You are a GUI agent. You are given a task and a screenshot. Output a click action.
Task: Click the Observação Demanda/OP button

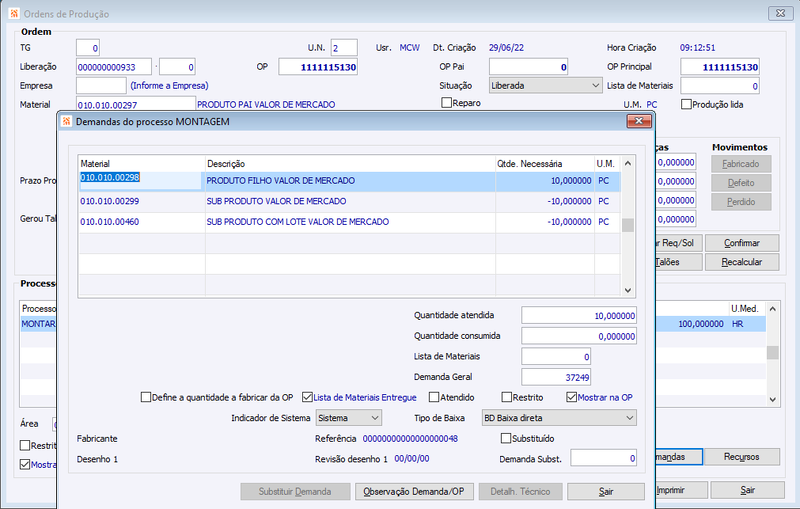[x=414, y=492]
